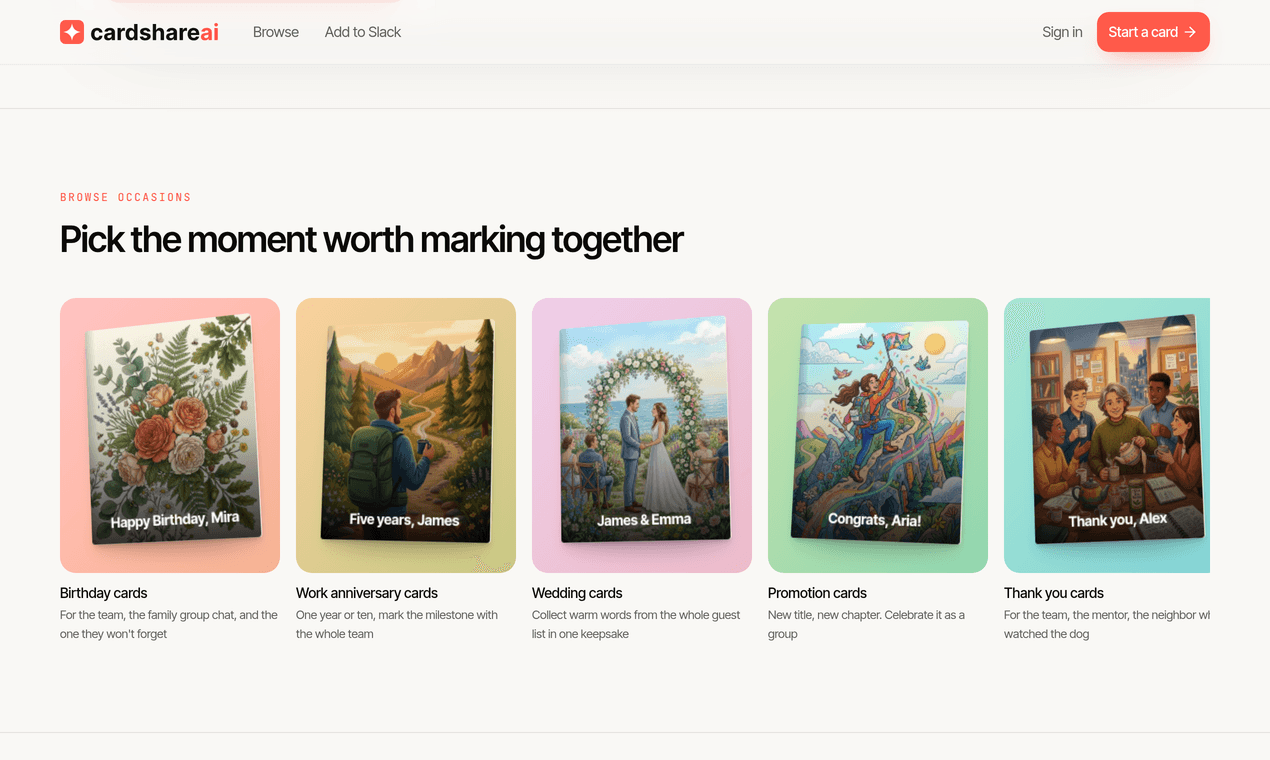Image resolution: width=1270 pixels, height=760 pixels.
Task: Select the Promotion cards title
Action: (x=817, y=593)
